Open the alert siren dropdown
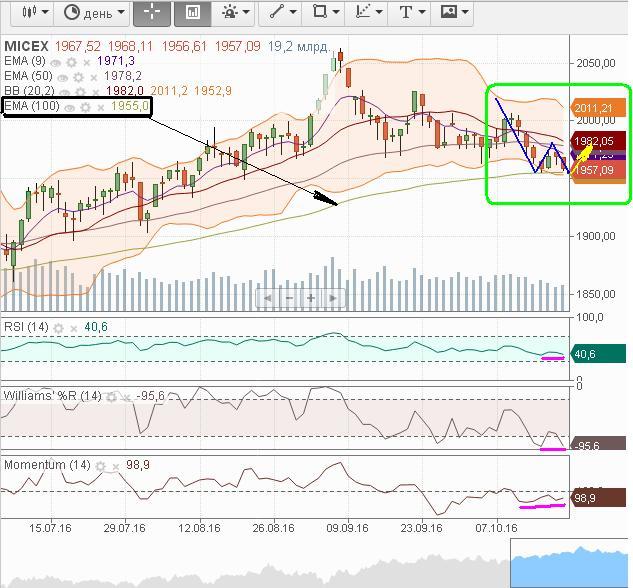Image resolution: width=633 pixels, height=588 pixels. click(x=246, y=12)
